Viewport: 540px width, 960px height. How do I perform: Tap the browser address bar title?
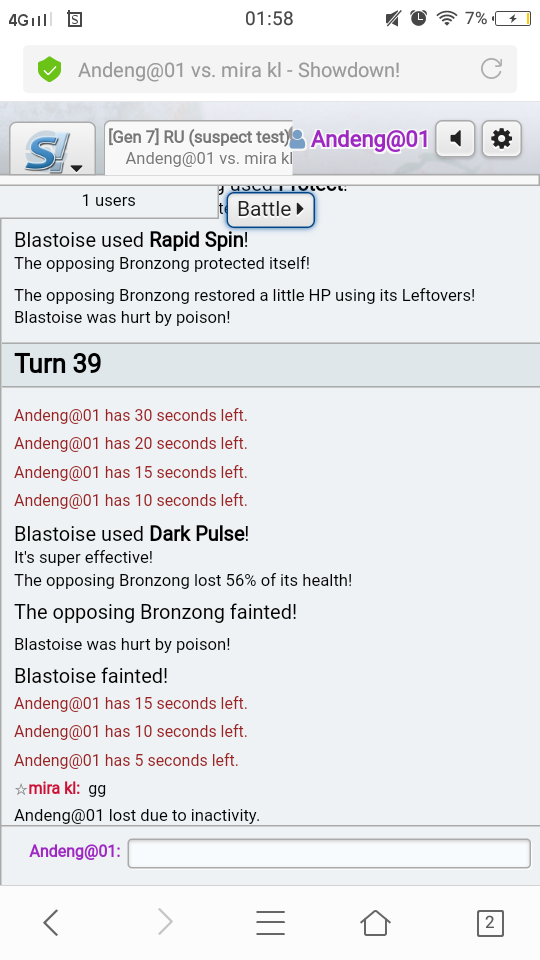(x=239, y=70)
